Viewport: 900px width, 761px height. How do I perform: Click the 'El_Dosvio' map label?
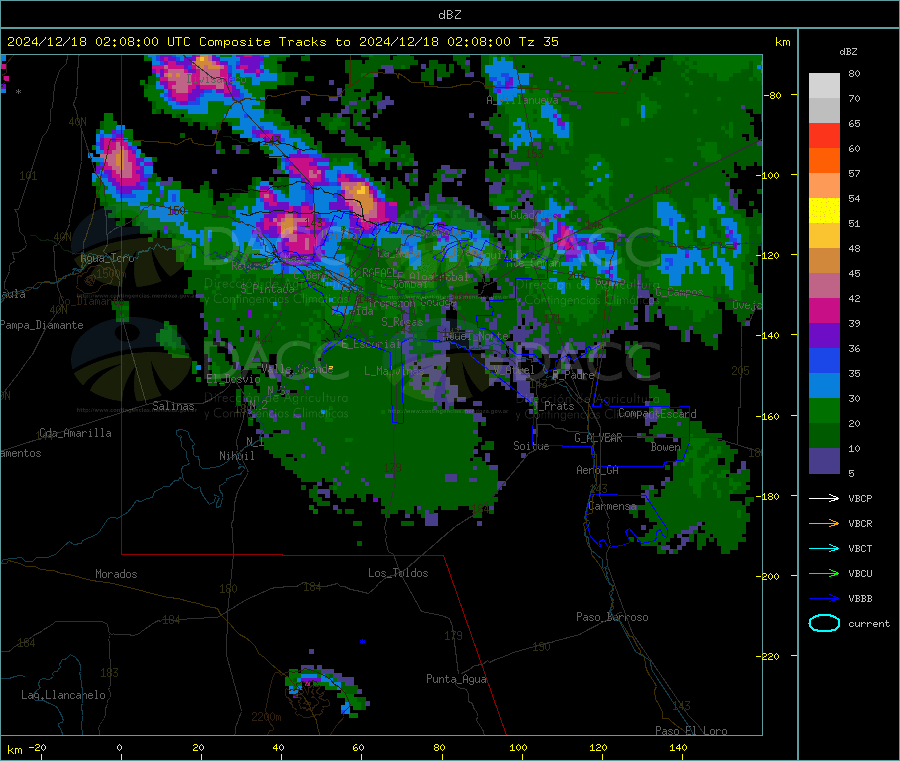point(233,379)
